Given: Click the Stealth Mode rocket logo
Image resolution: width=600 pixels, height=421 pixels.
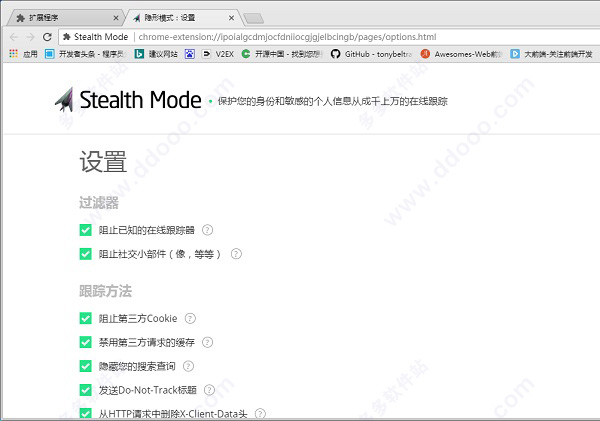Looking at the screenshot, I should point(64,99).
